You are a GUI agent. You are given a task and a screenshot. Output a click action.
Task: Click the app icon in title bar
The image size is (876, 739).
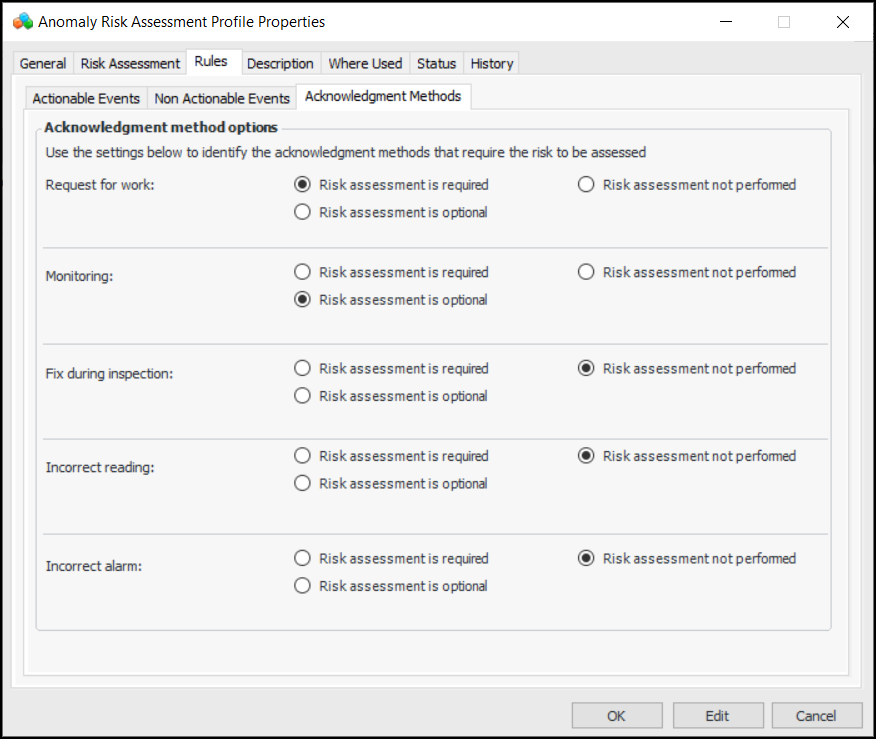(23, 21)
